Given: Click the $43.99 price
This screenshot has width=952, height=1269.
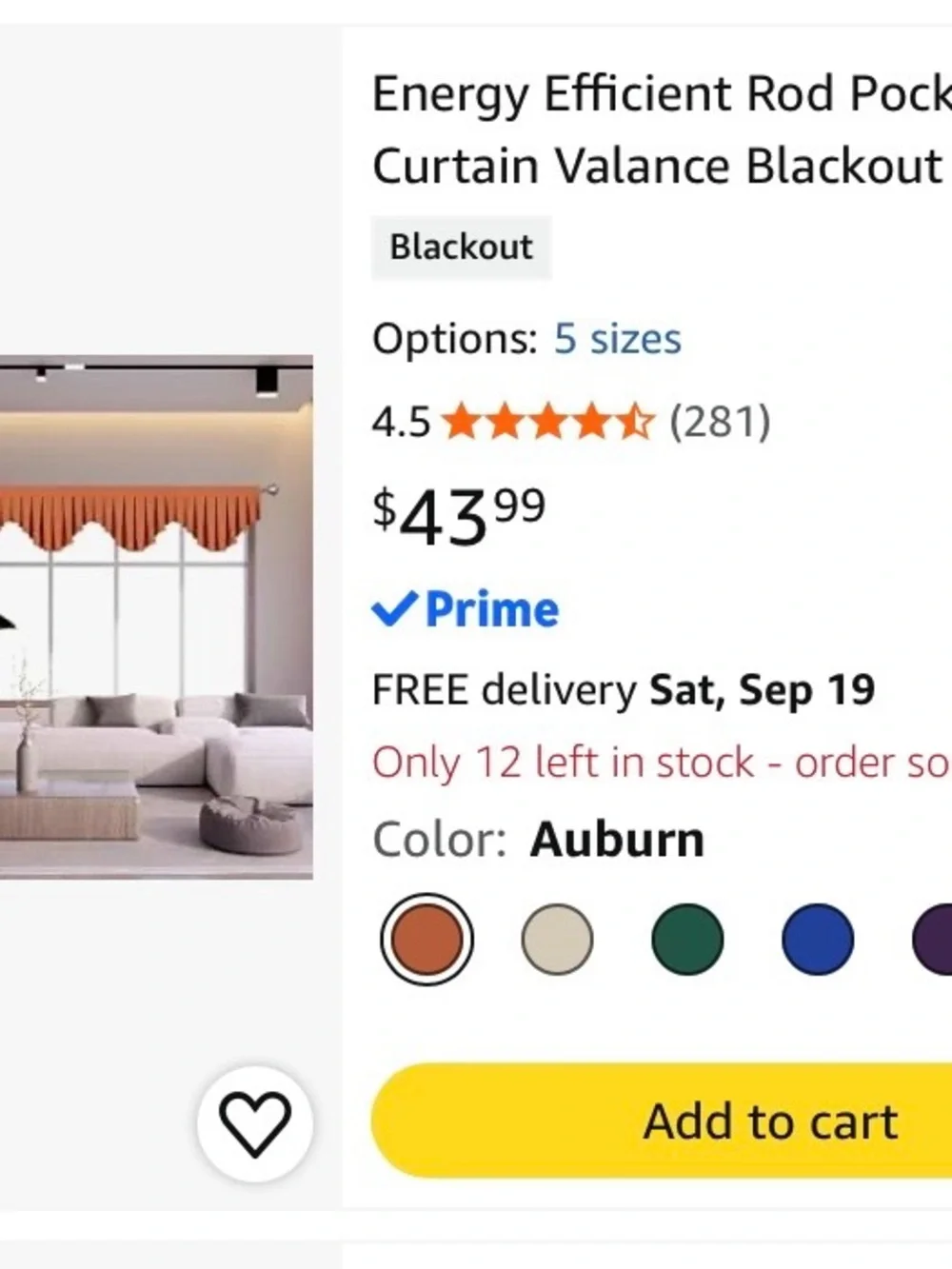Looking at the screenshot, I should pos(459,516).
